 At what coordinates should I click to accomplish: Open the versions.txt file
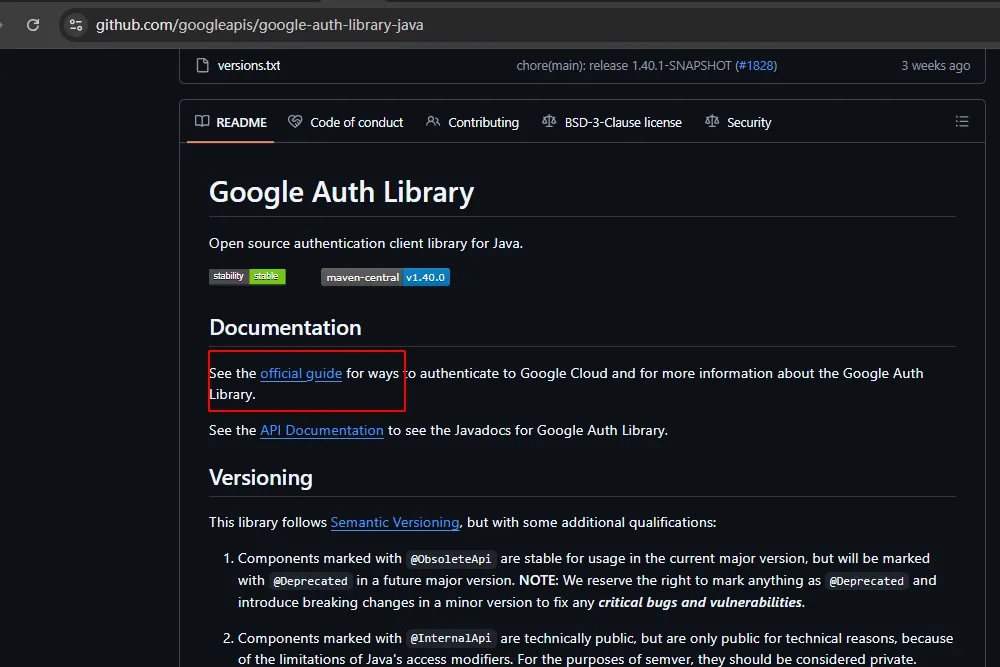pos(249,66)
